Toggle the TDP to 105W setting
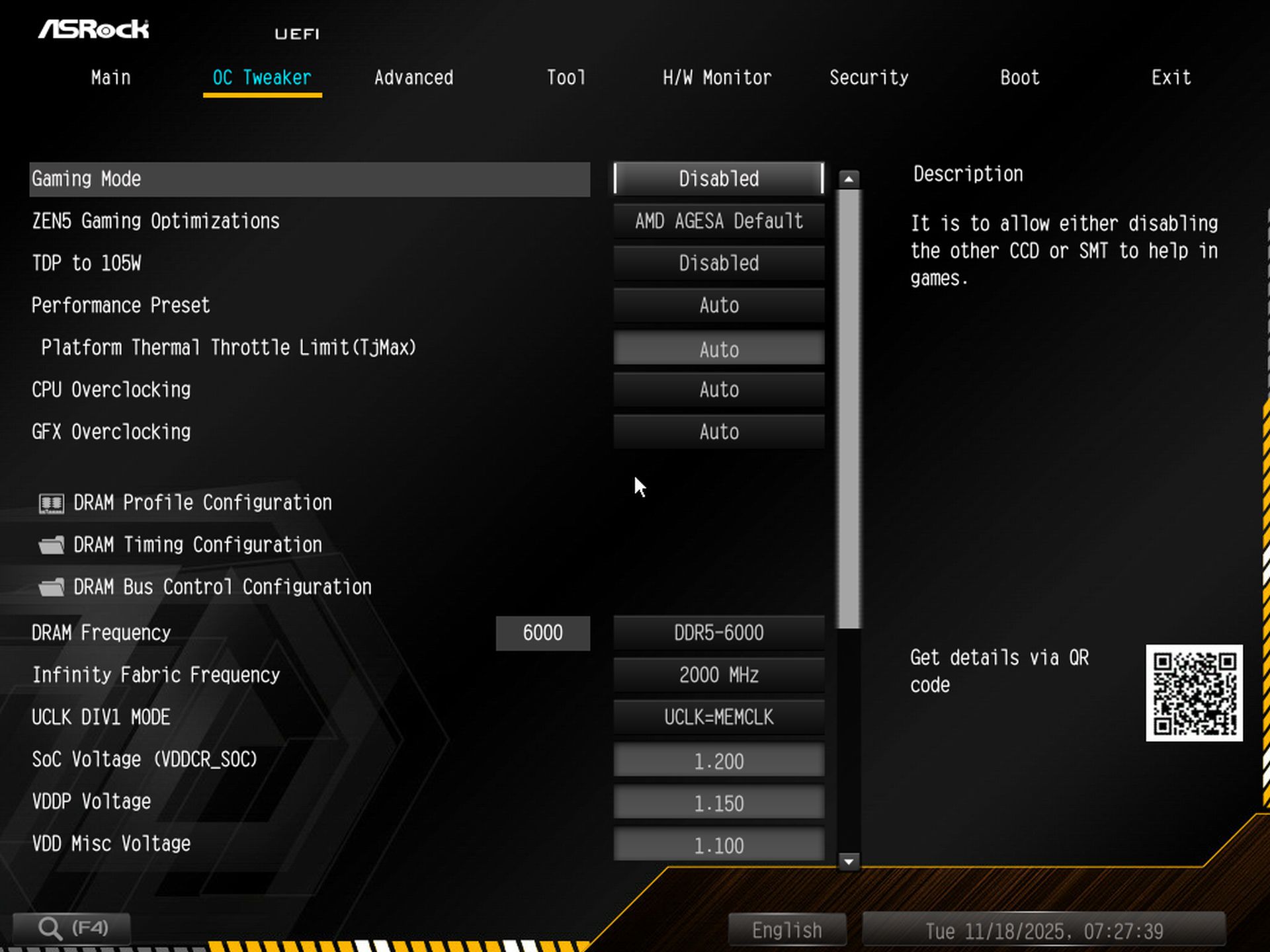This screenshot has height=952, width=1270. 718,263
